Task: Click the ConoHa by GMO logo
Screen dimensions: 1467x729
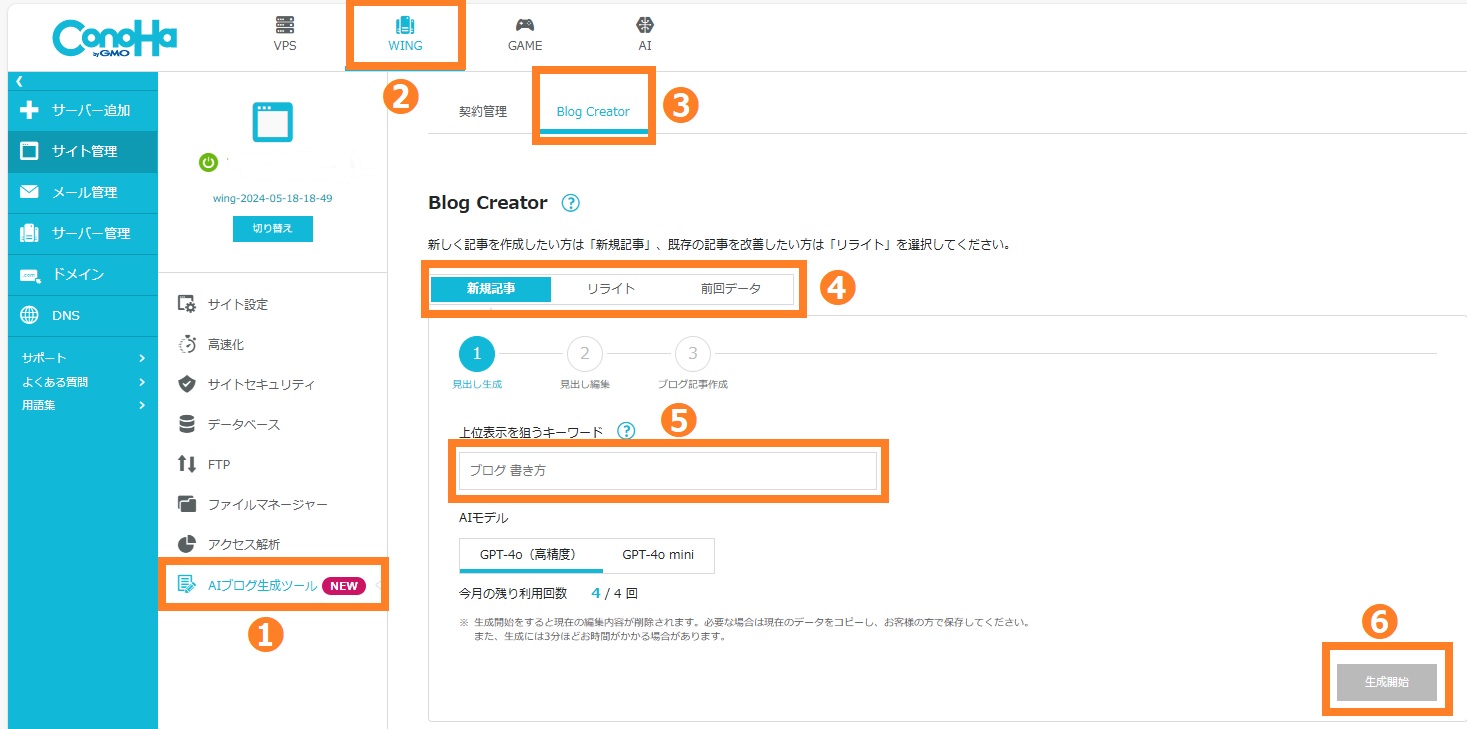Action: tap(114, 38)
